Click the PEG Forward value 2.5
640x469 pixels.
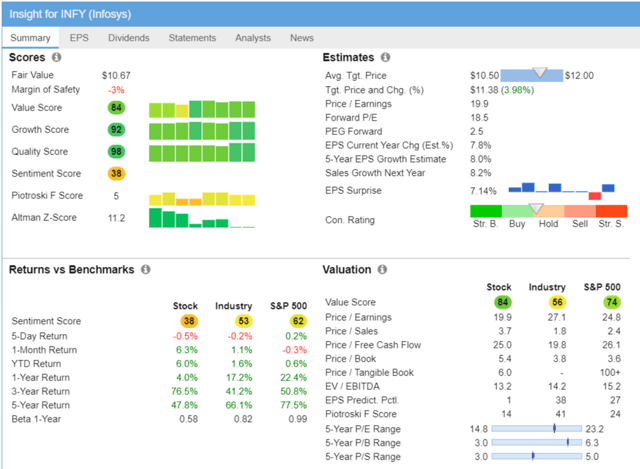click(477, 131)
